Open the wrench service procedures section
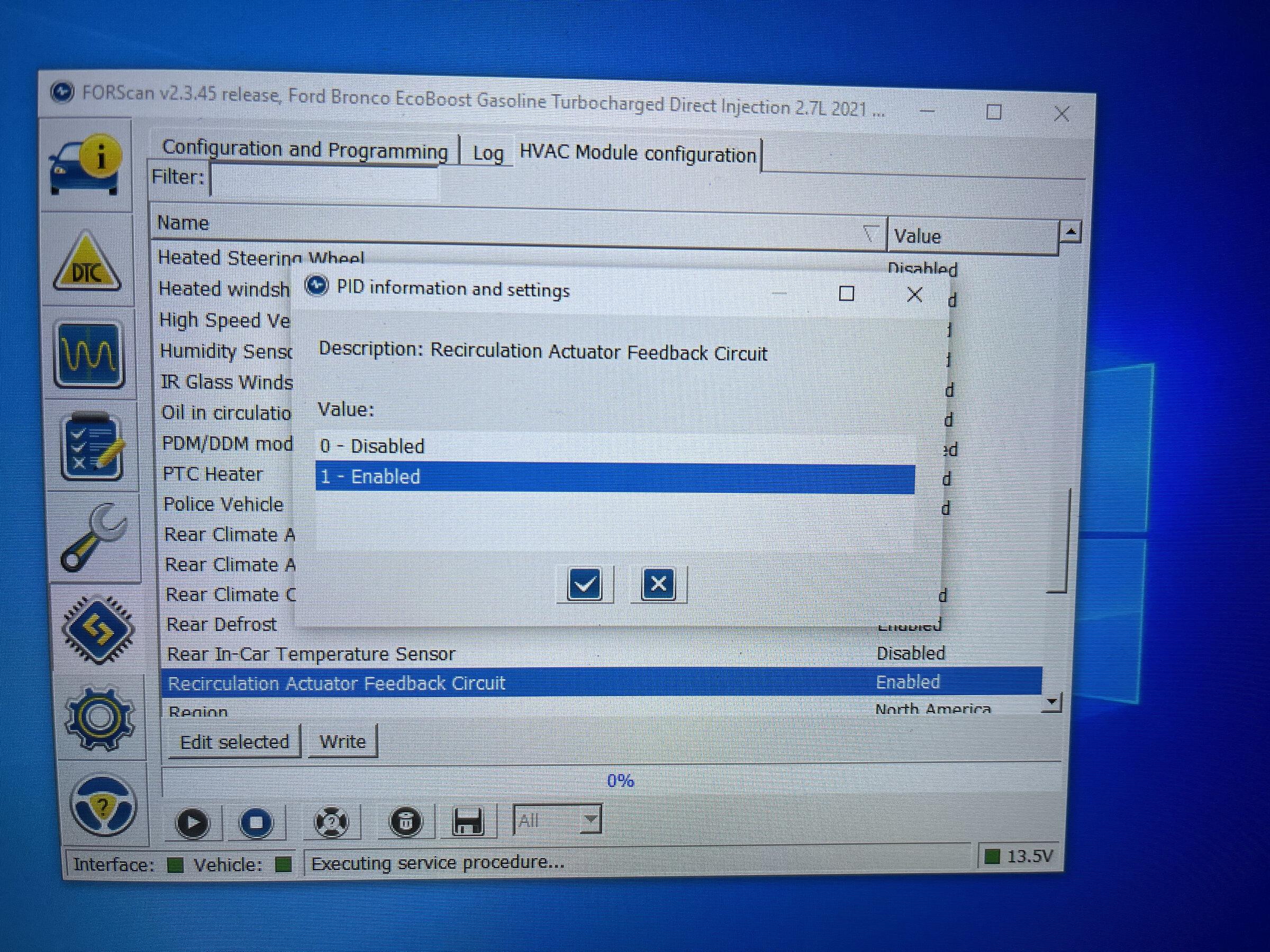Image resolution: width=1270 pixels, height=952 pixels. (94, 538)
